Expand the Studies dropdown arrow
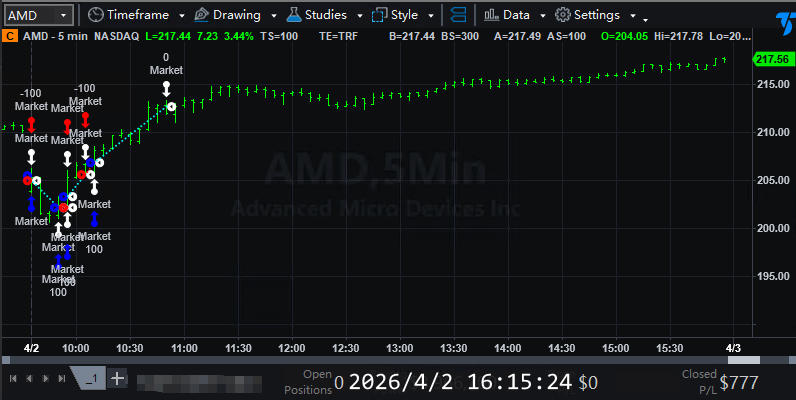Screen dimensions: 796x400 (357, 16)
